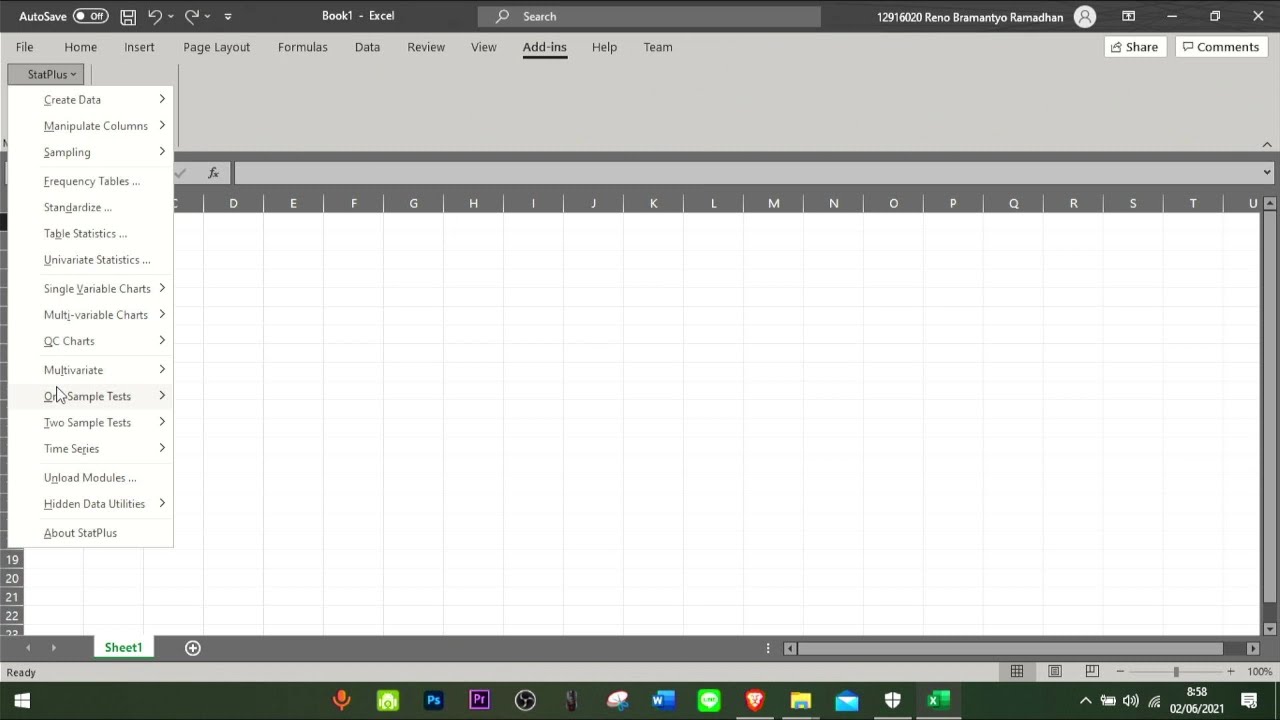The height and width of the screenshot is (720, 1280).
Task: Open the Windows Start button
Action: 22,700
